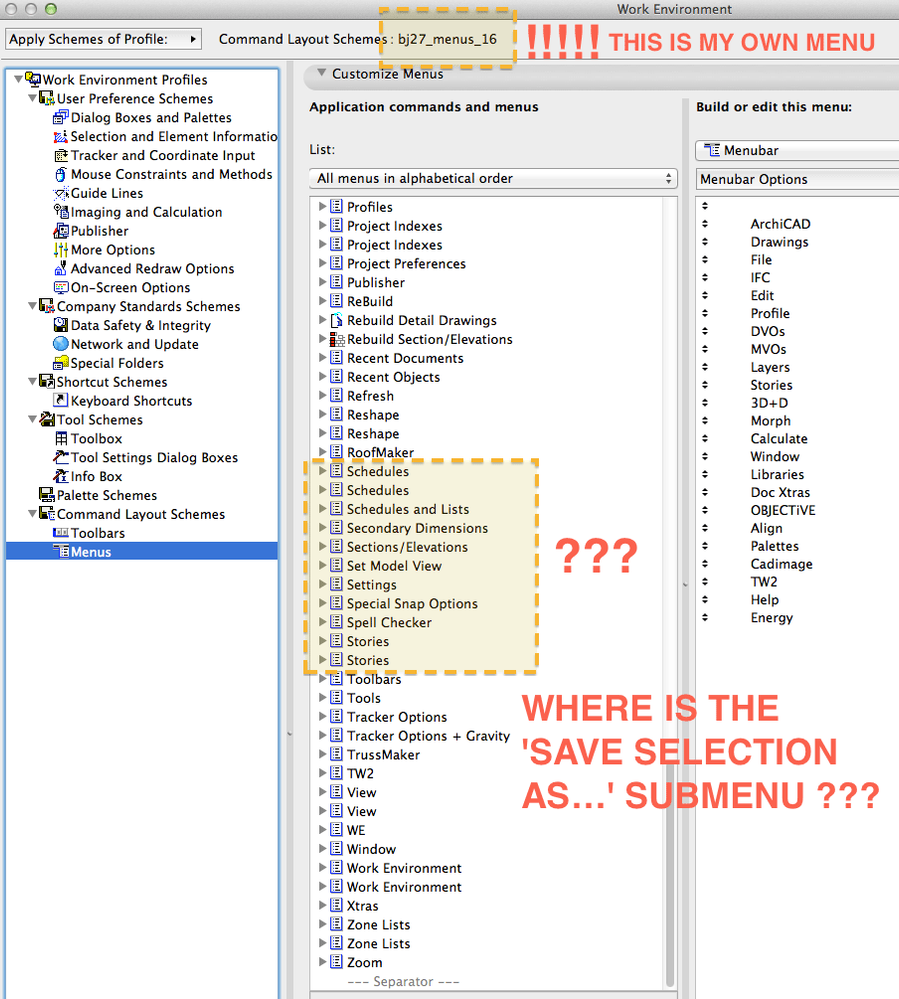Click the Guide Lines icon
The width and height of the screenshot is (899, 999).
pyautogui.click(x=60, y=193)
